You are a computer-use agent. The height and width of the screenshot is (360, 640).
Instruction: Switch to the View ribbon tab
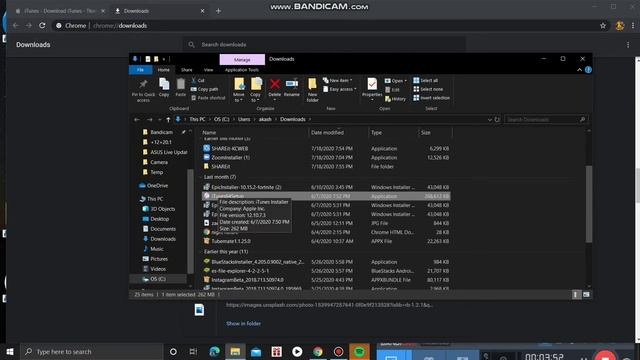(208, 70)
